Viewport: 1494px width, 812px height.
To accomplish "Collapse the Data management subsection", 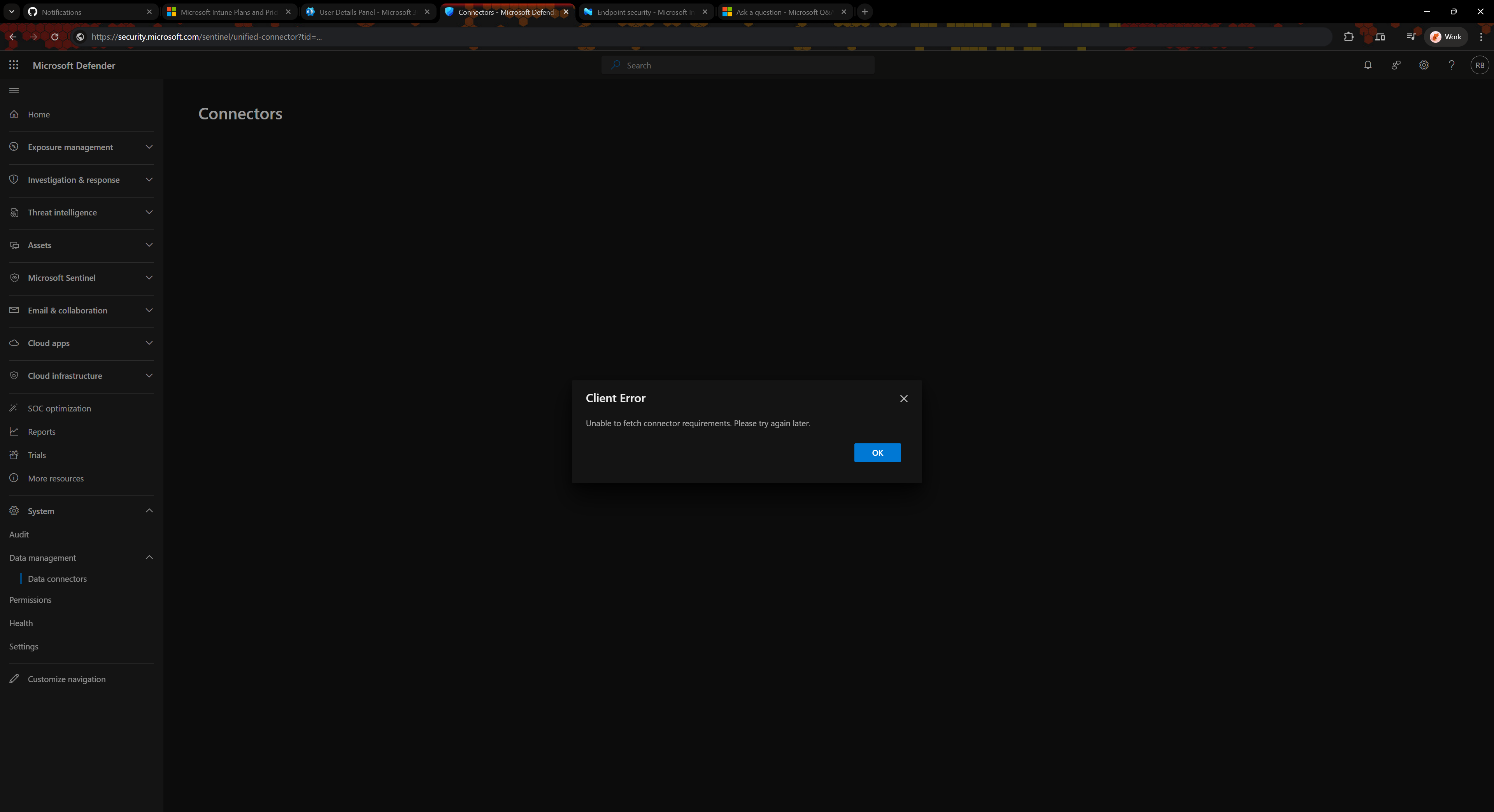I will pos(149,558).
